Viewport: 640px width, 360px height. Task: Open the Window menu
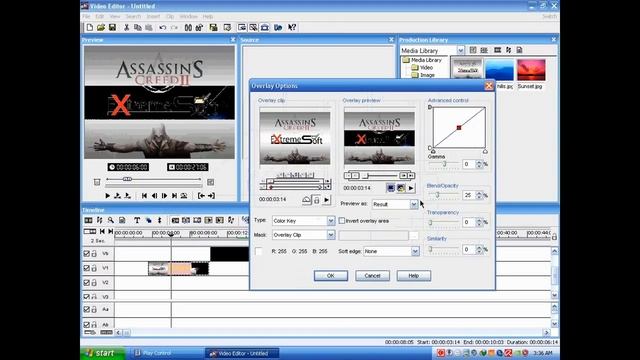click(188, 16)
